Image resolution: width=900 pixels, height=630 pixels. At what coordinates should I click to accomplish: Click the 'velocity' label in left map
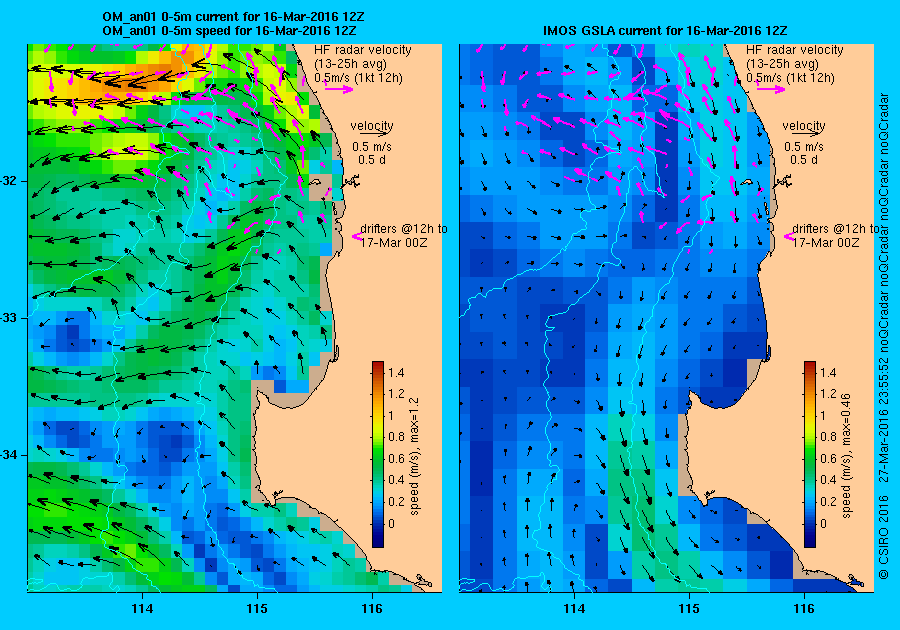pyautogui.click(x=372, y=125)
